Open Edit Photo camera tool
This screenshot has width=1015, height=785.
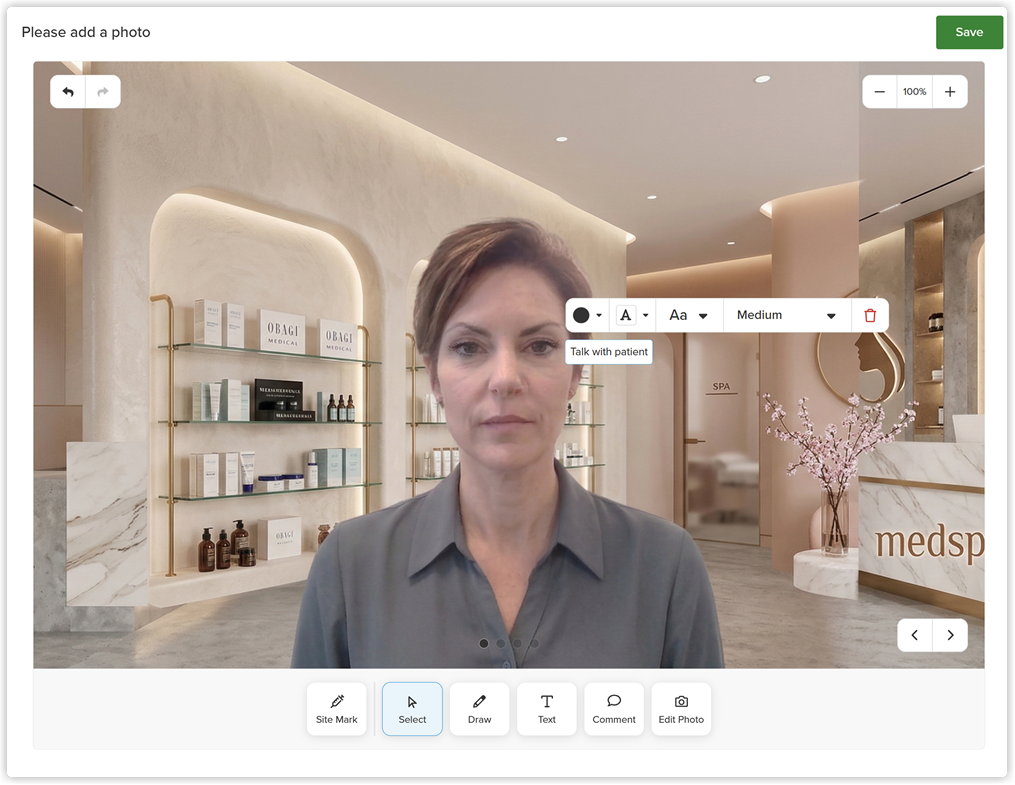681,709
